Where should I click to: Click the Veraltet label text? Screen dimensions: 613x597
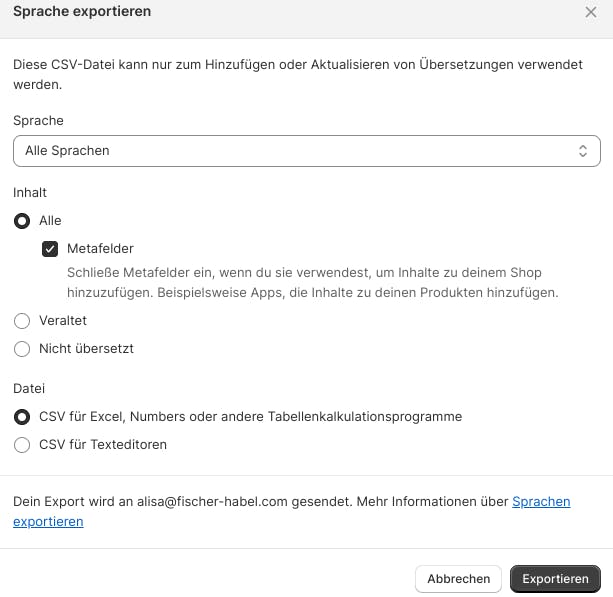[x=63, y=321]
